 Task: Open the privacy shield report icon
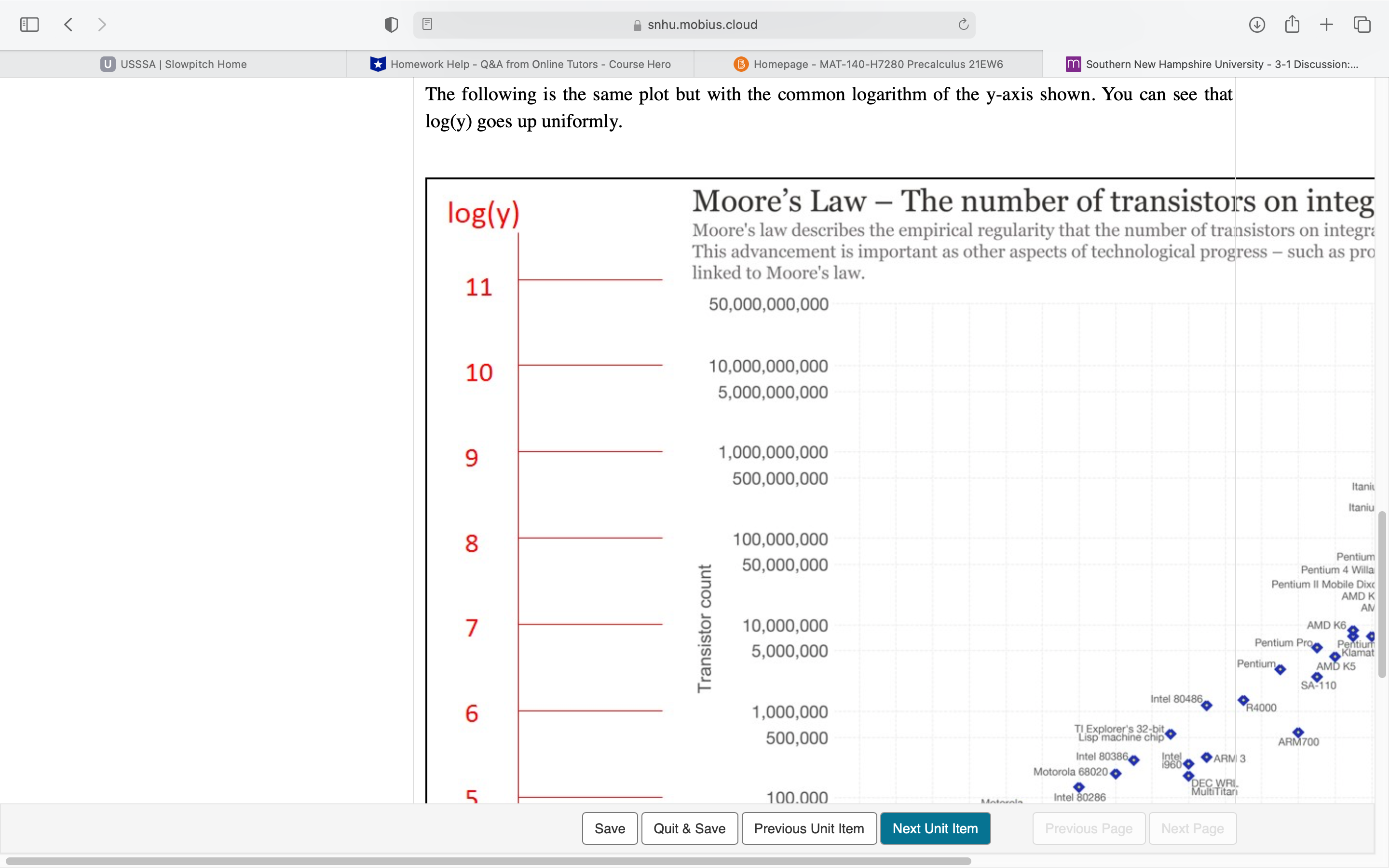(391, 25)
